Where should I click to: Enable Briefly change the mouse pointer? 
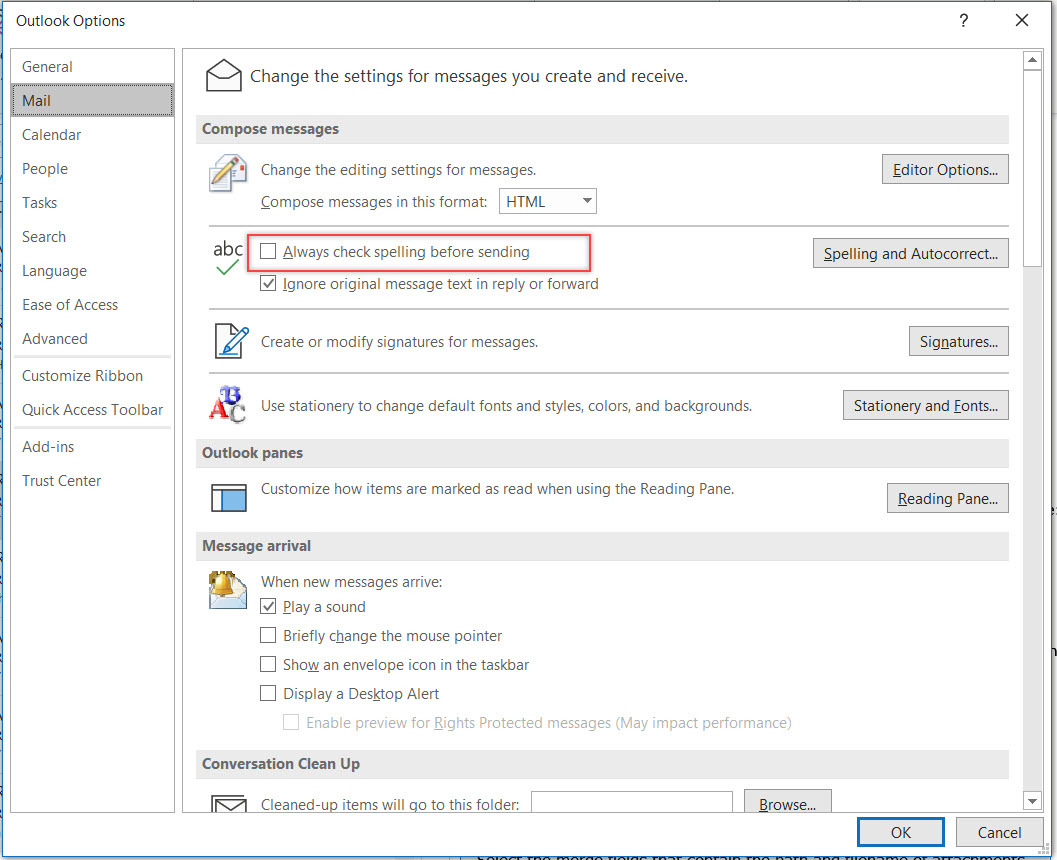[x=268, y=635]
